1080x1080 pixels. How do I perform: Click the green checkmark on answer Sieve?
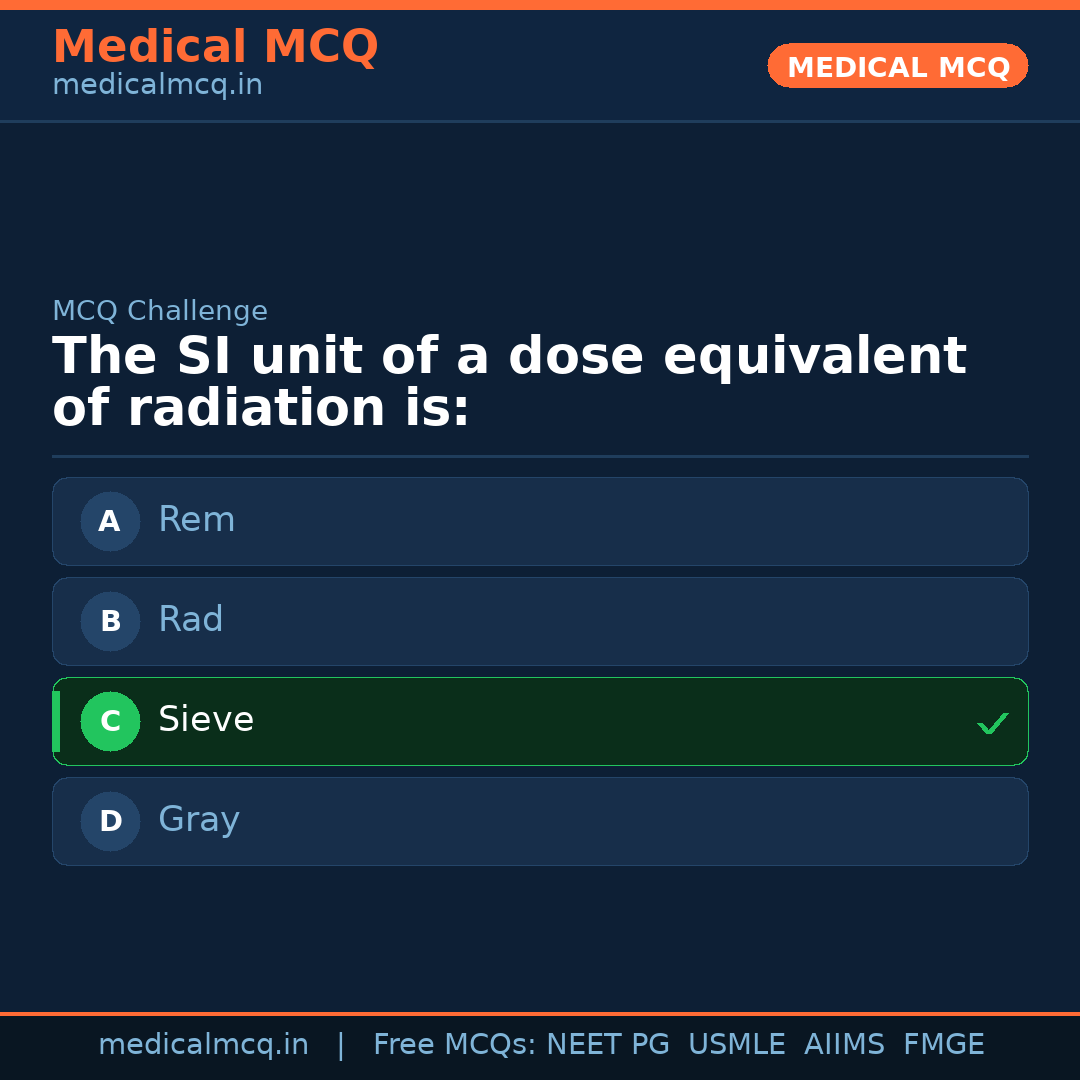point(992,722)
